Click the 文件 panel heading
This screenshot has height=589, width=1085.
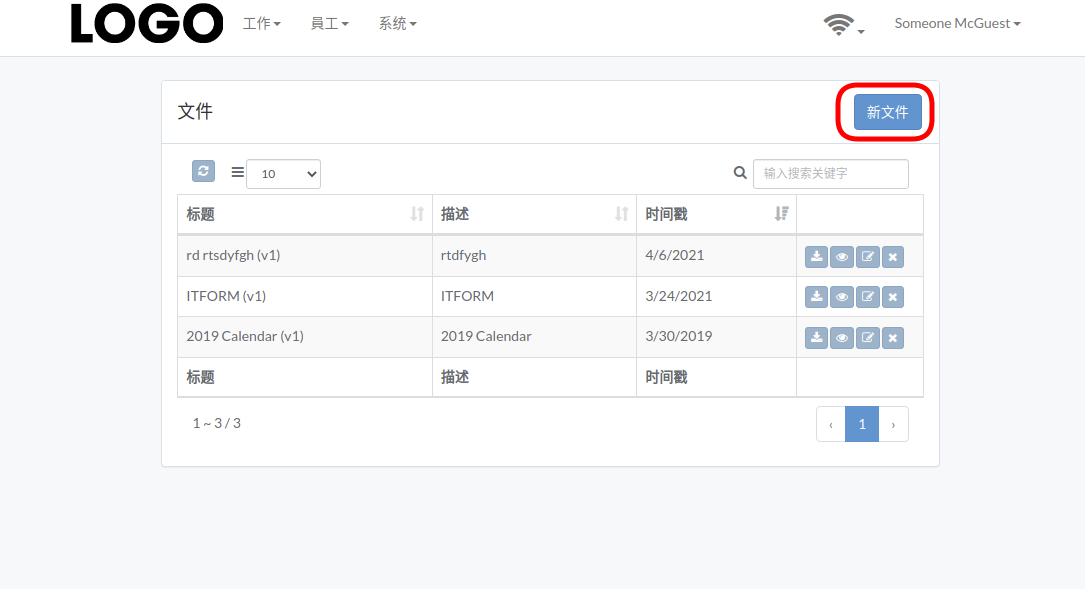tap(195, 111)
